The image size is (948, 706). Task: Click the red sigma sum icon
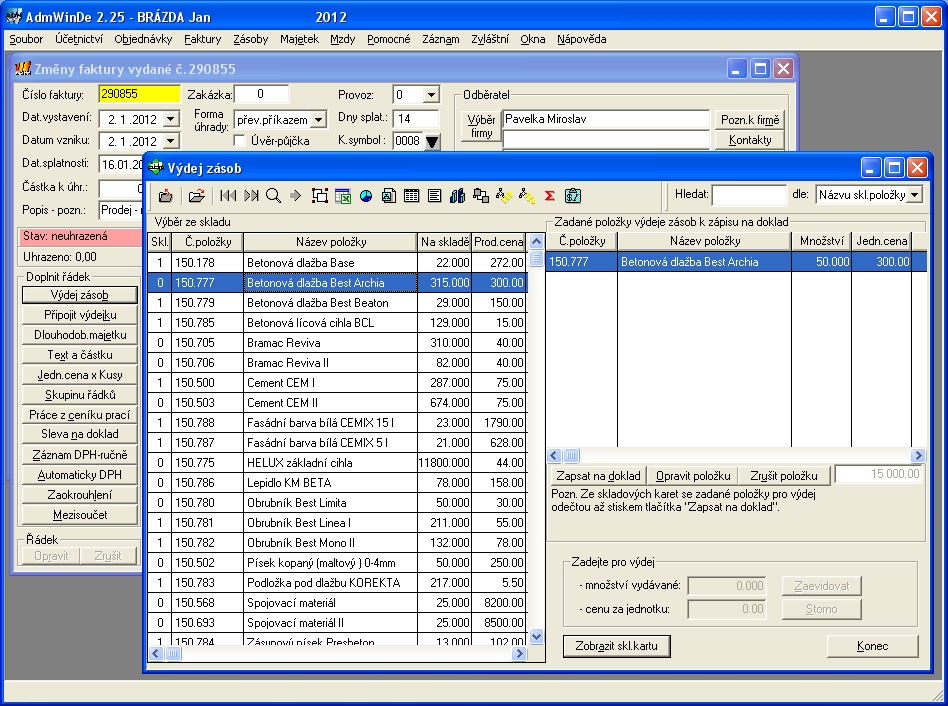coord(550,196)
